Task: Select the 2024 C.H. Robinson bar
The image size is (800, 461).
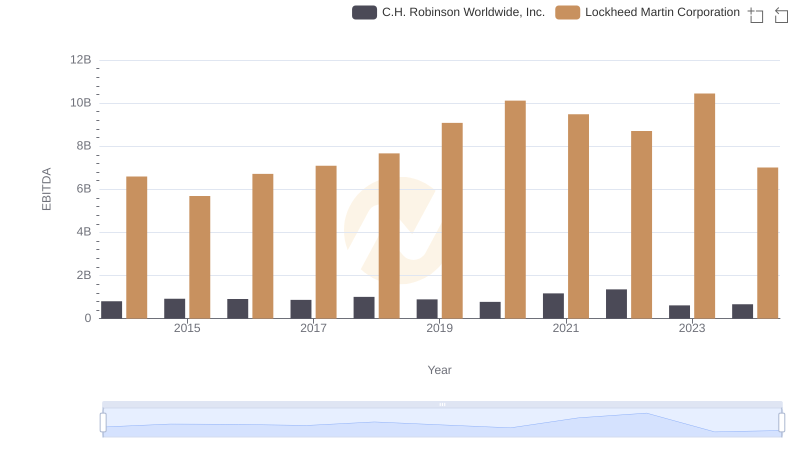Action: 742,312
